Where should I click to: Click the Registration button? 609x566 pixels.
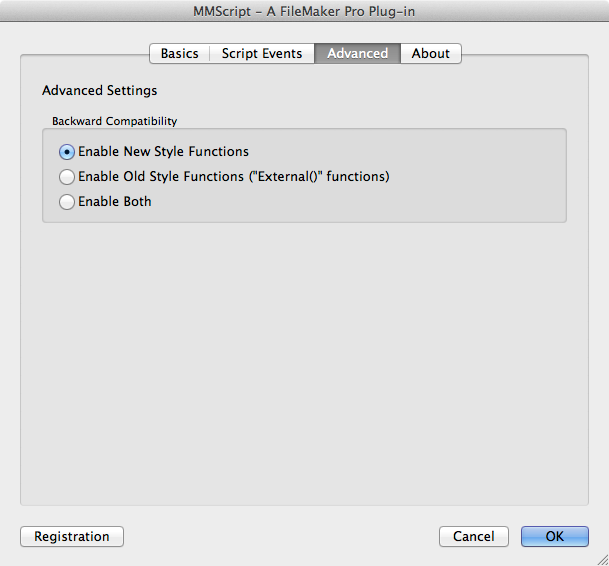[72, 536]
